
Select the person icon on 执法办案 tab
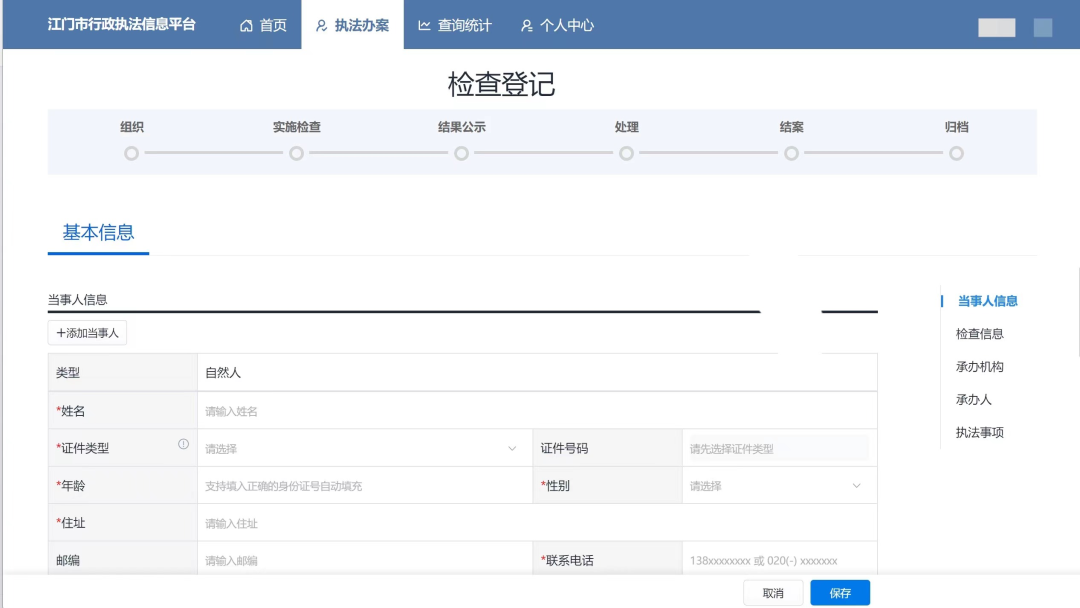(x=321, y=26)
